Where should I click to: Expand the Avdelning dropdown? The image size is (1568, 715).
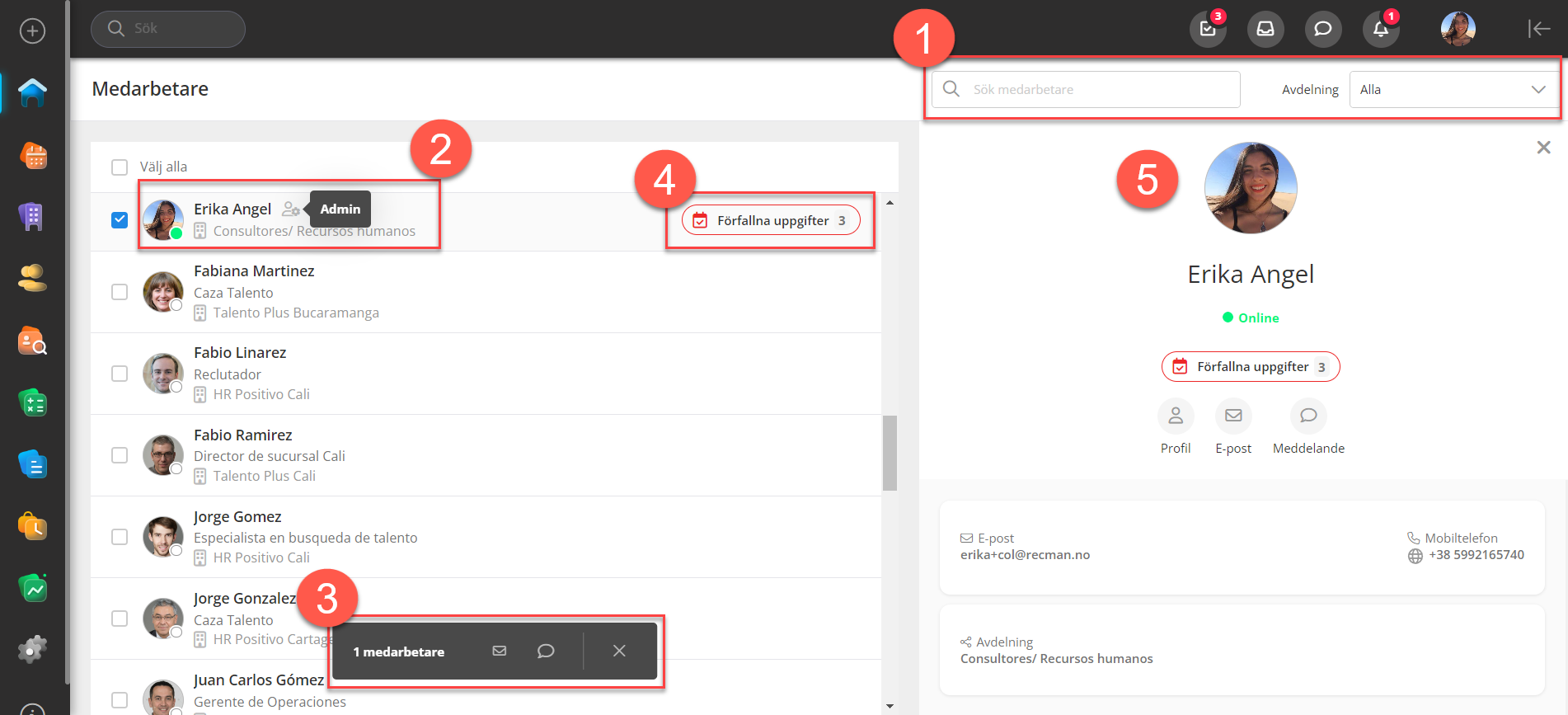click(x=1453, y=90)
